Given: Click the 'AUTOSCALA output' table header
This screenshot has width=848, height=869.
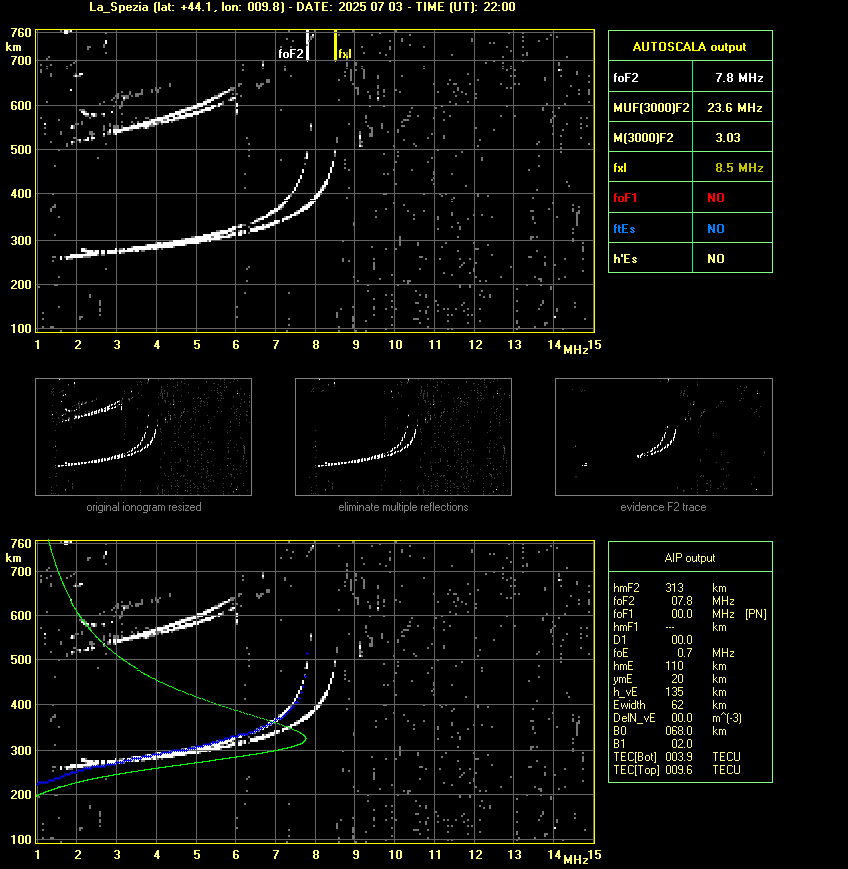Looking at the screenshot, I should [690, 47].
